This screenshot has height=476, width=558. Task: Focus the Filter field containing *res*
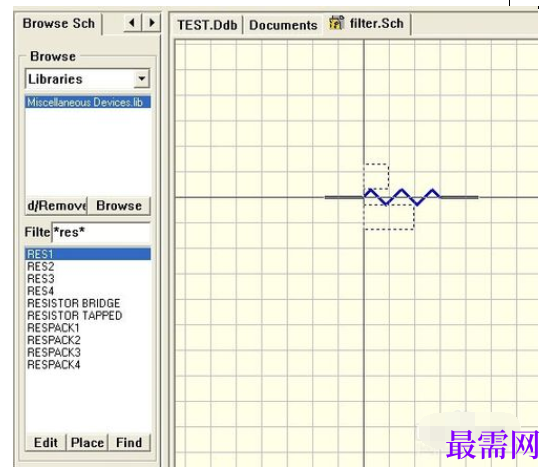(x=101, y=232)
